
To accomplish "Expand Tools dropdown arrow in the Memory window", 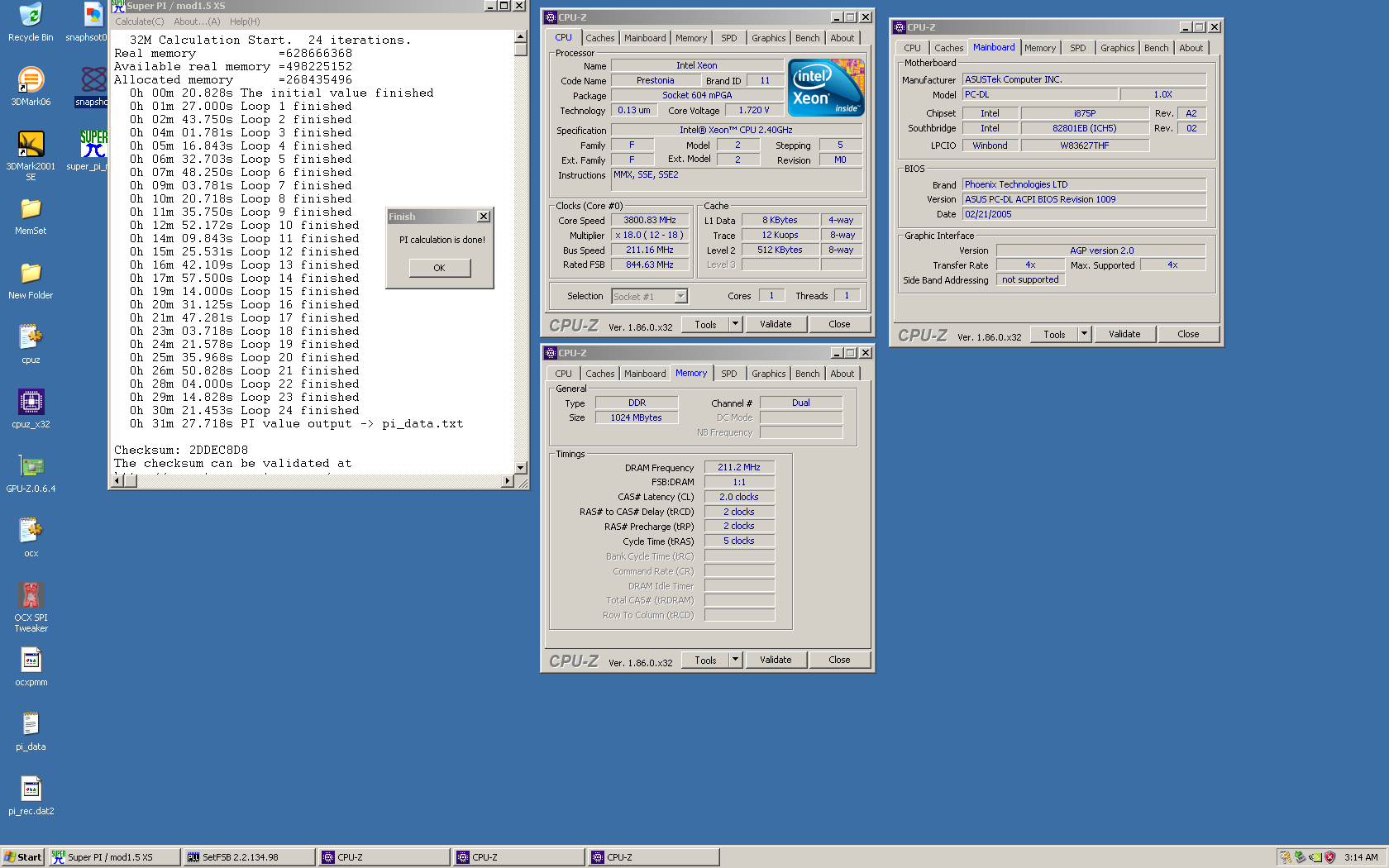I will point(735,661).
